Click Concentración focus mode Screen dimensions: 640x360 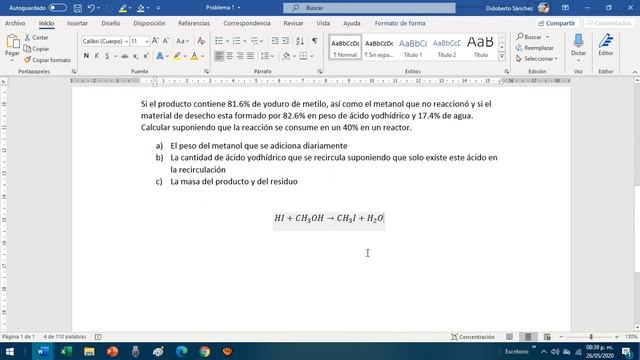coord(473,337)
